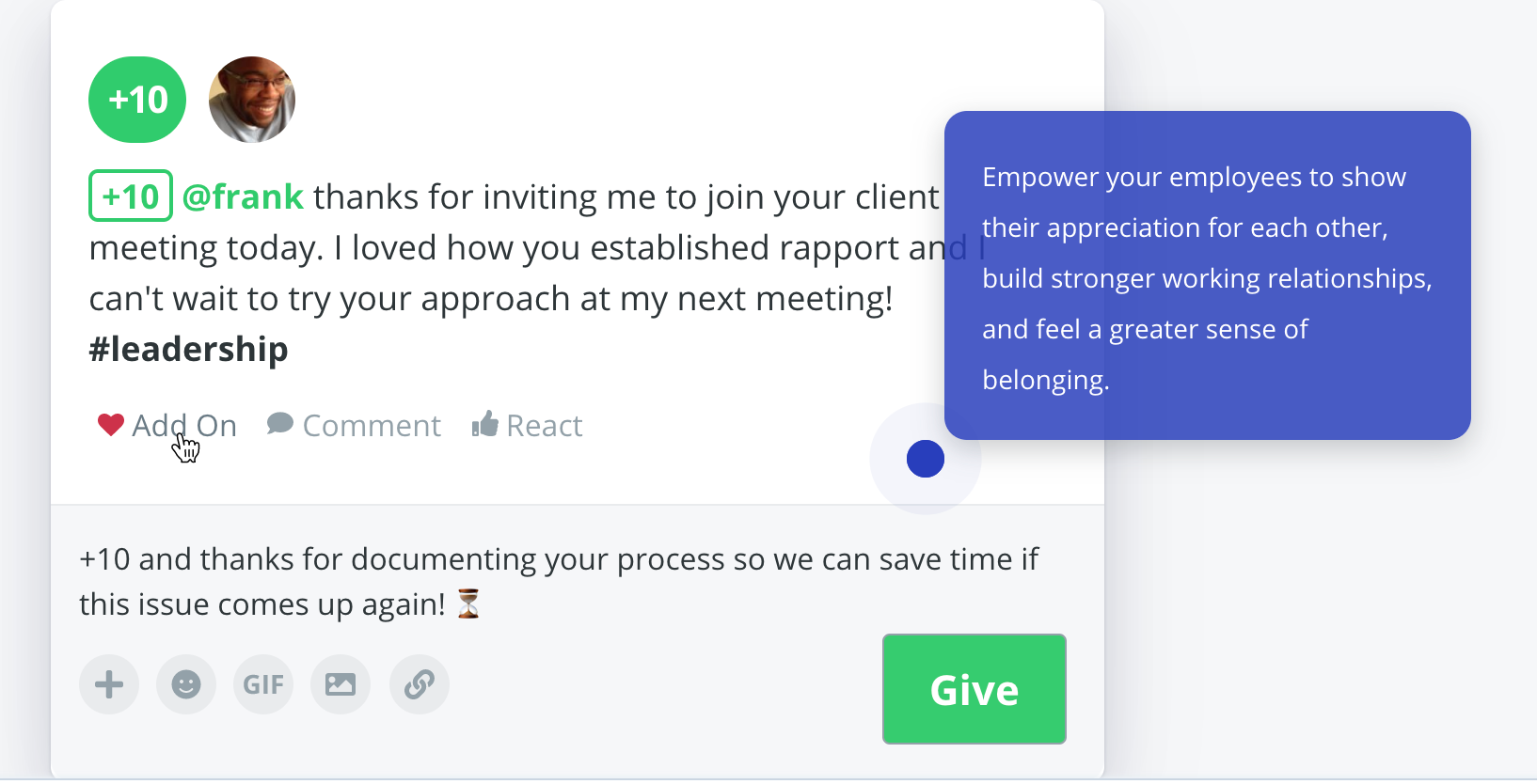Open the @frank mention link
Screen dimensions: 1537x784
(x=243, y=196)
